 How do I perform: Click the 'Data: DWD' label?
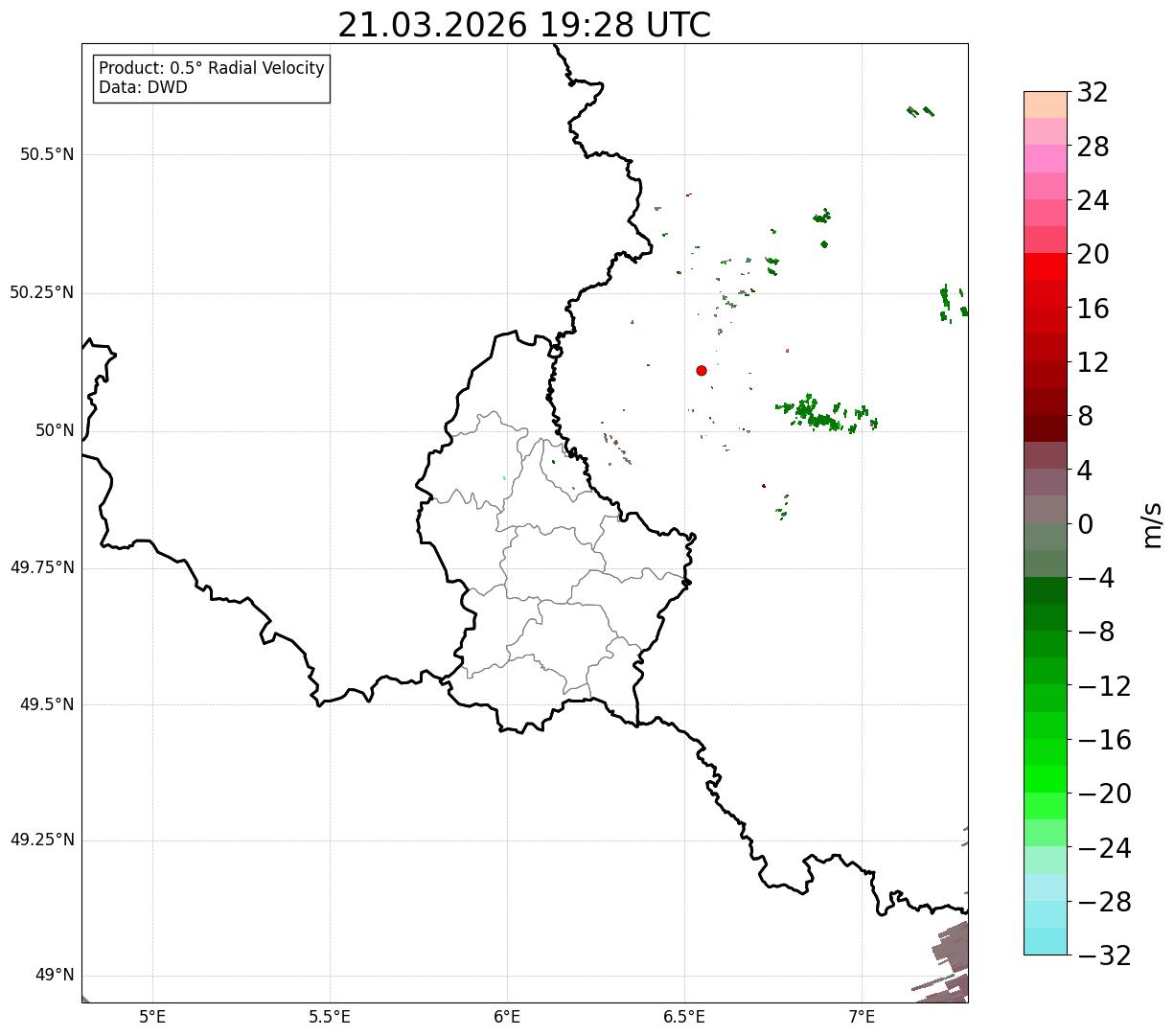click(x=143, y=88)
